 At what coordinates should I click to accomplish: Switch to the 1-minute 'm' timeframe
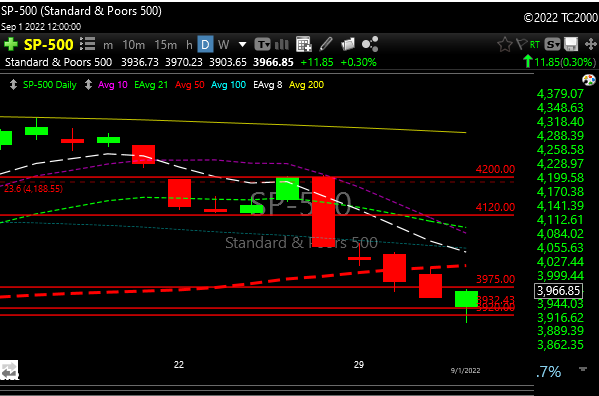tap(108, 45)
